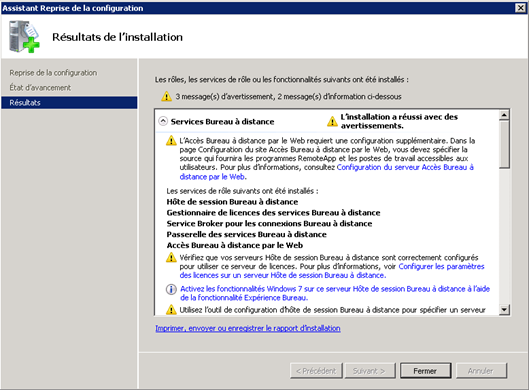
Task: Click Hôte de session Bureau à distance text
Action: coord(232,202)
